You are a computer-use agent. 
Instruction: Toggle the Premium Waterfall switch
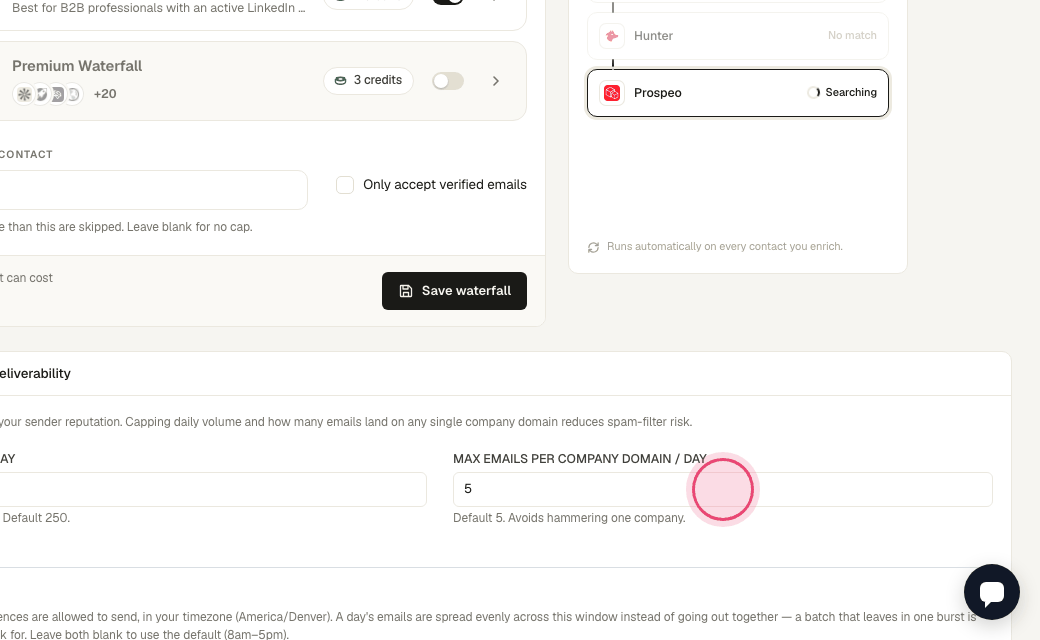(448, 81)
